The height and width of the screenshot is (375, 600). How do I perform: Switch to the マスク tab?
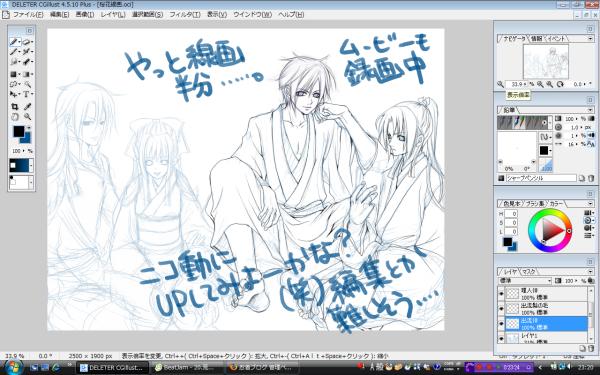click(x=529, y=271)
